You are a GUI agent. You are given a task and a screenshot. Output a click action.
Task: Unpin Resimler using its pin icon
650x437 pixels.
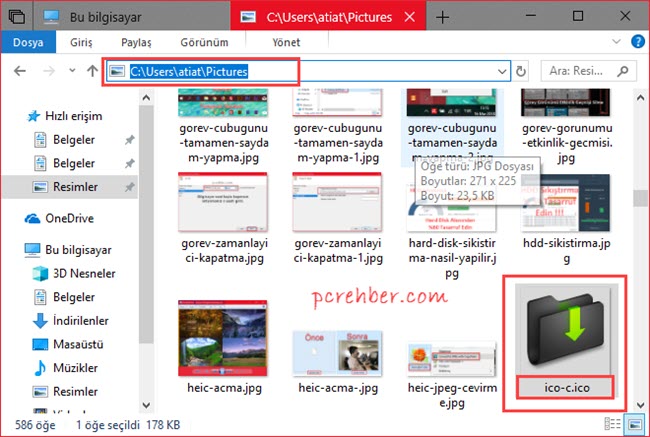[x=130, y=187]
